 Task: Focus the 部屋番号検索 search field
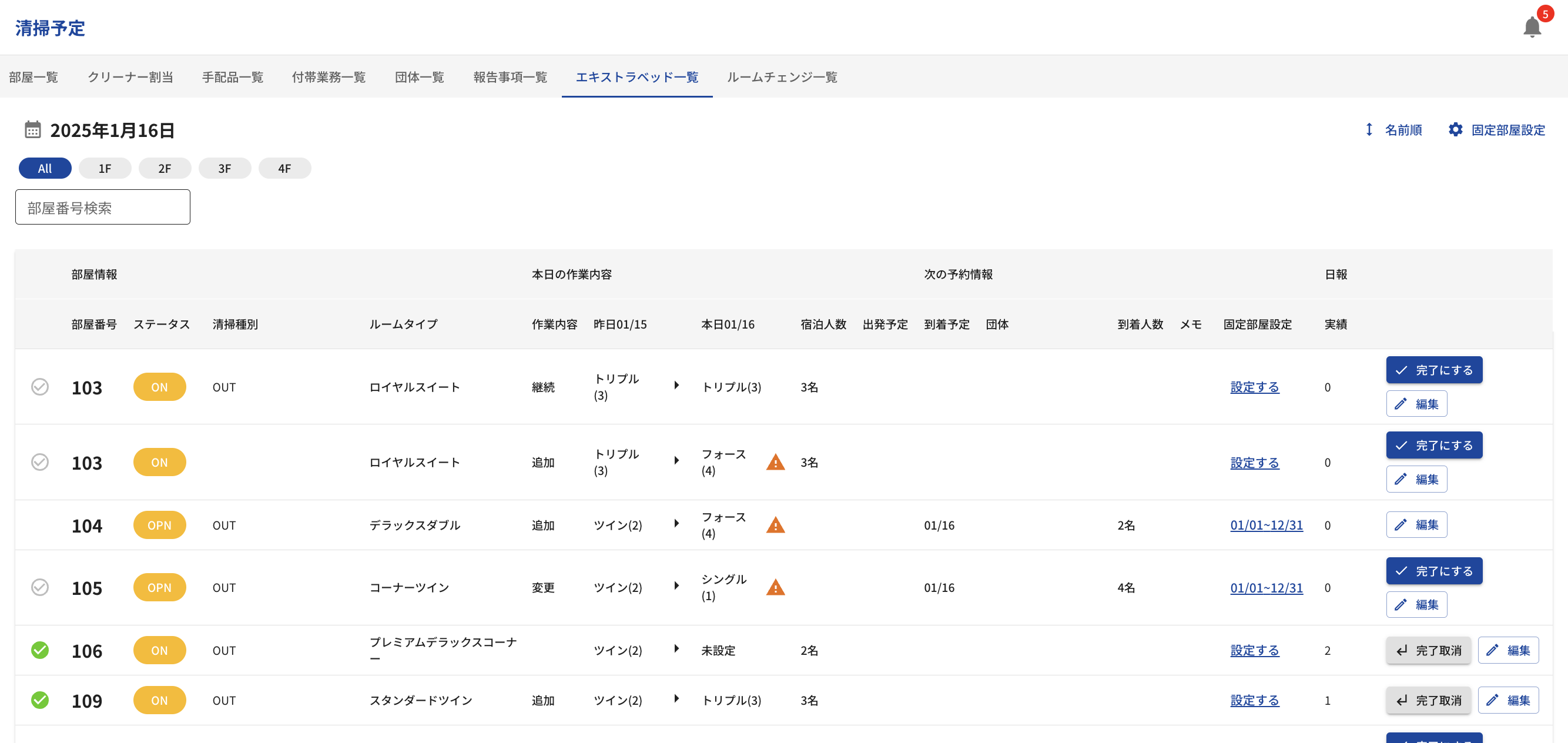click(x=103, y=207)
